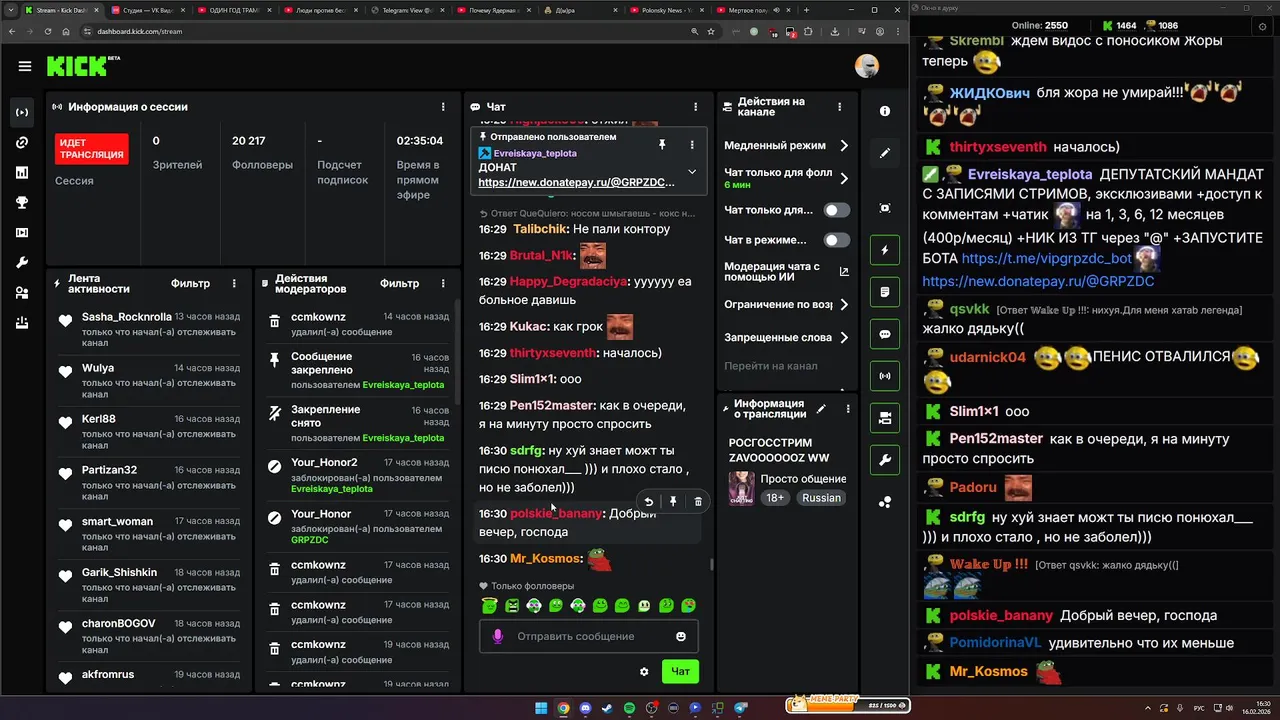This screenshot has width=1280, height=720.
Task: Click the broadcast signal quick action icon
Action: (885, 376)
